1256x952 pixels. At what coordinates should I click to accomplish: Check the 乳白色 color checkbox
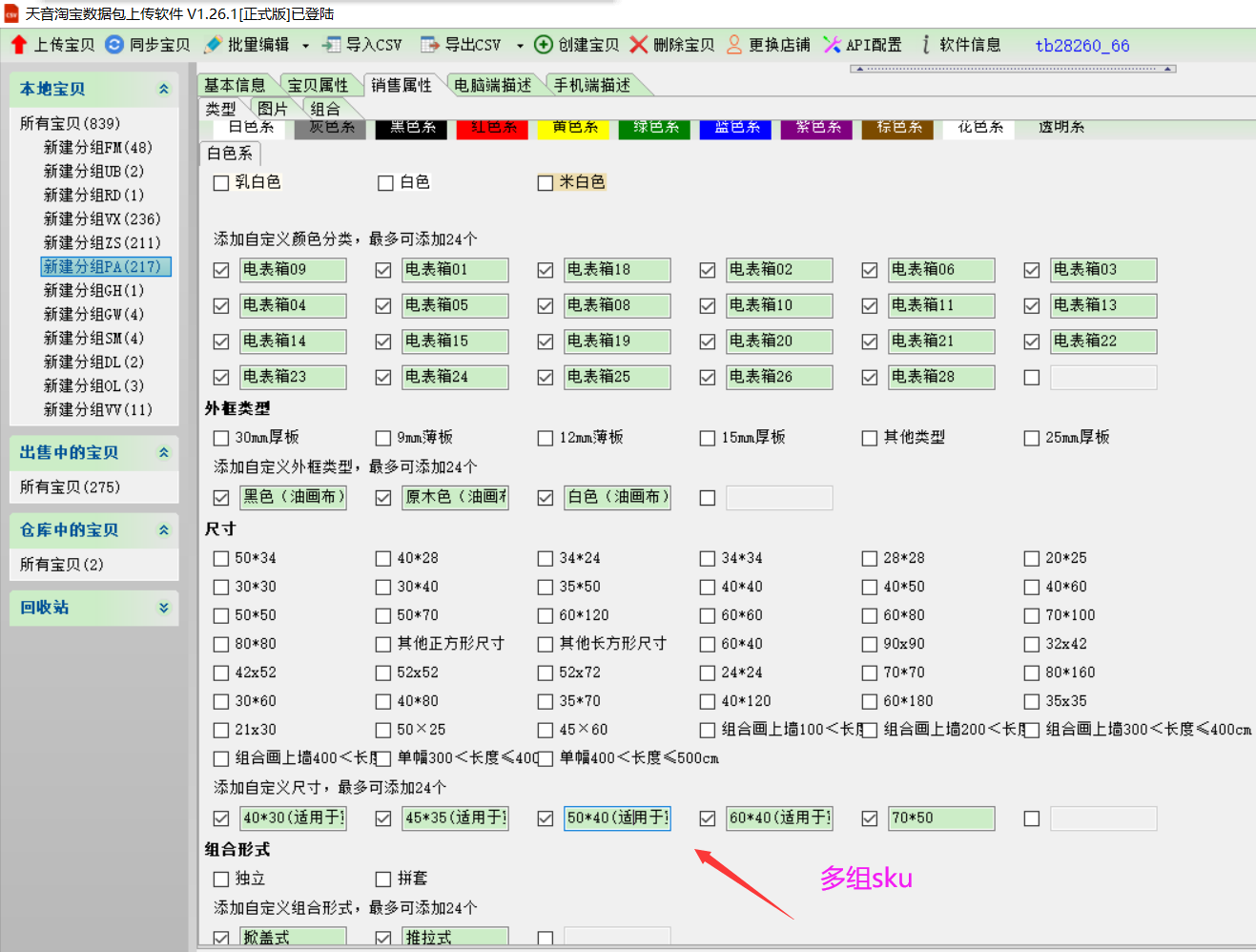(x=221, y=183)
